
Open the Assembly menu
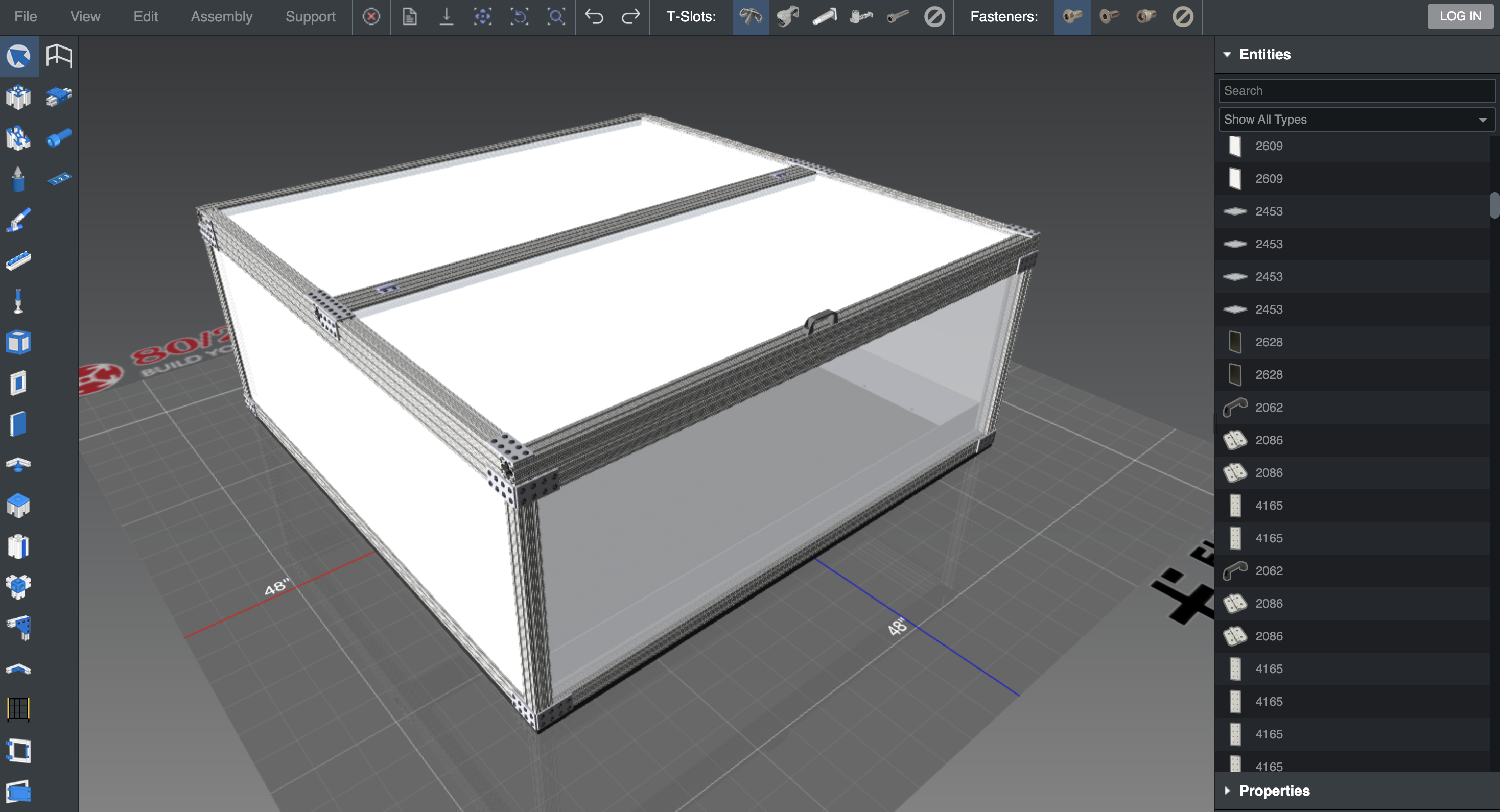[x=222, y=16]
